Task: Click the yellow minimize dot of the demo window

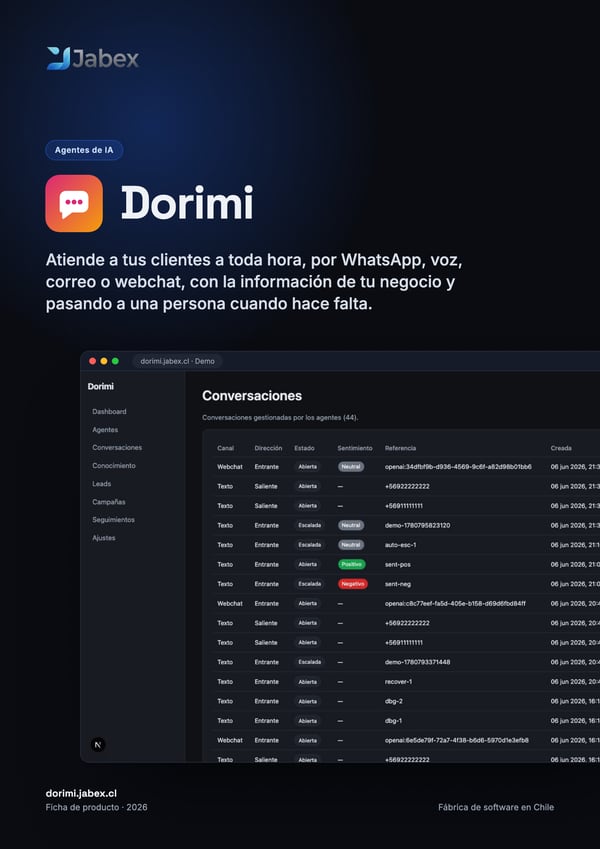Action: click(104, 361)
